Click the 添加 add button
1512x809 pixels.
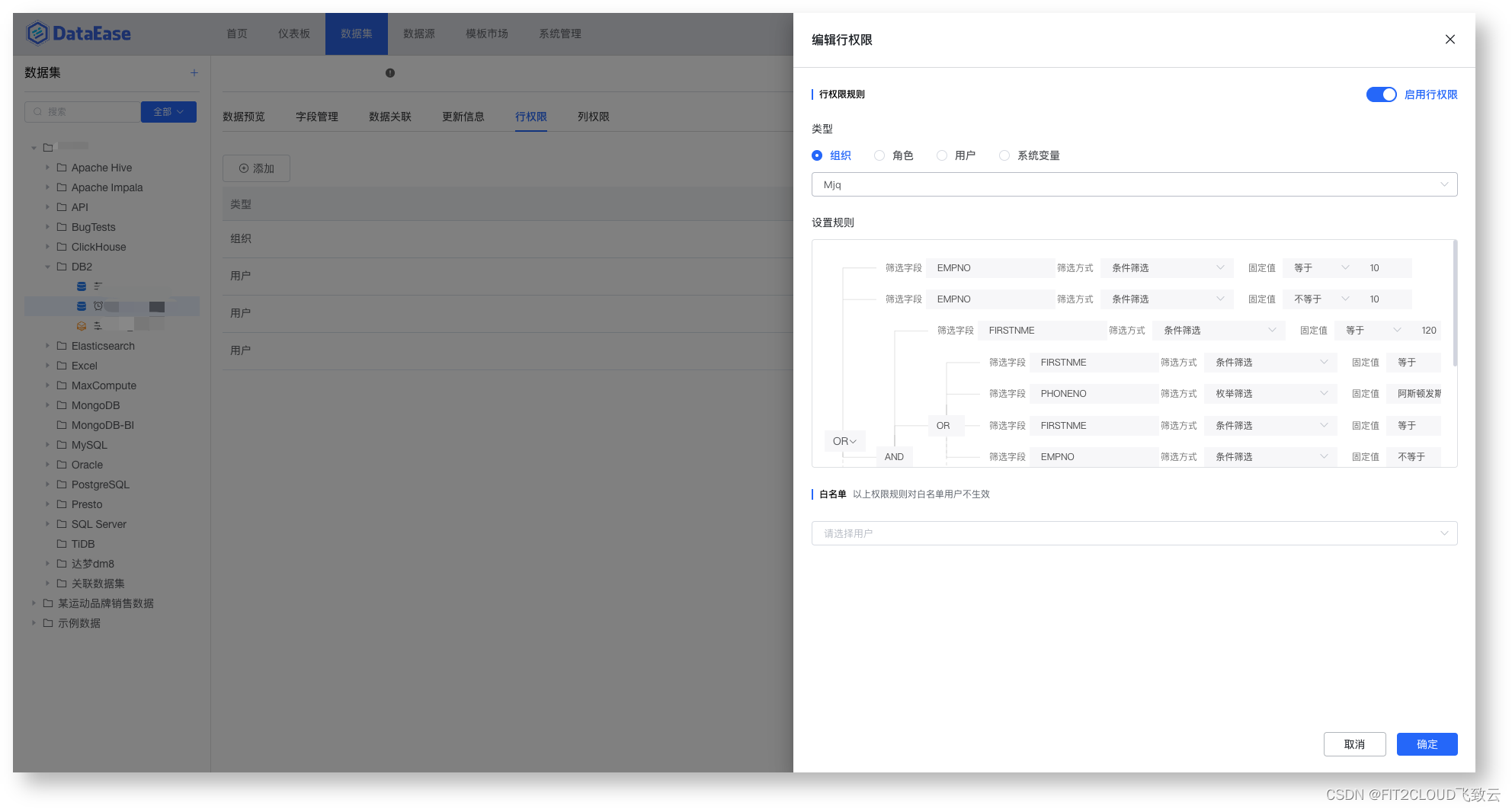pyautogui.click(x=256, y=168)
